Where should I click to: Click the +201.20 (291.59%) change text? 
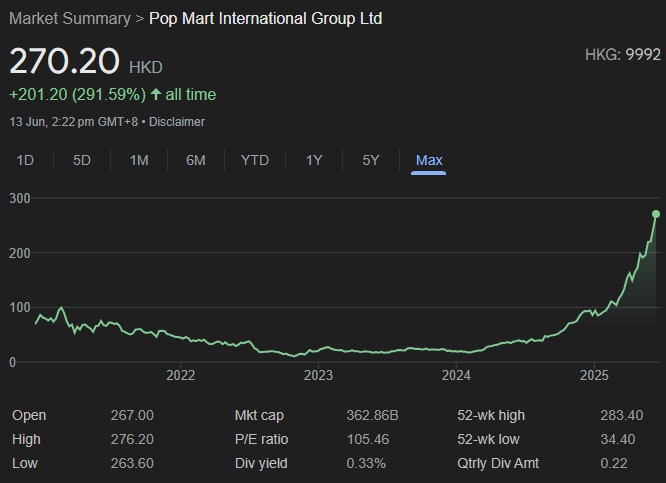(x=78, y=94)
